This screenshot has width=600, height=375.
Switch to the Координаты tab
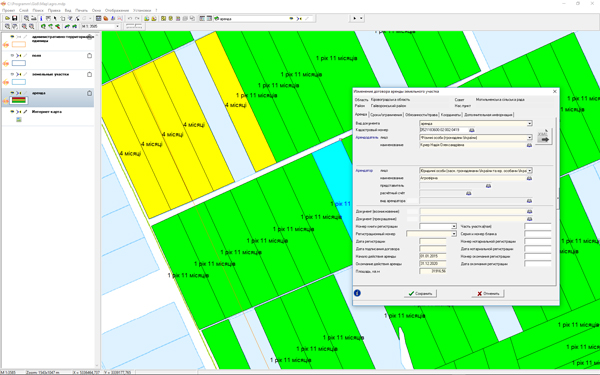point(451,115)
